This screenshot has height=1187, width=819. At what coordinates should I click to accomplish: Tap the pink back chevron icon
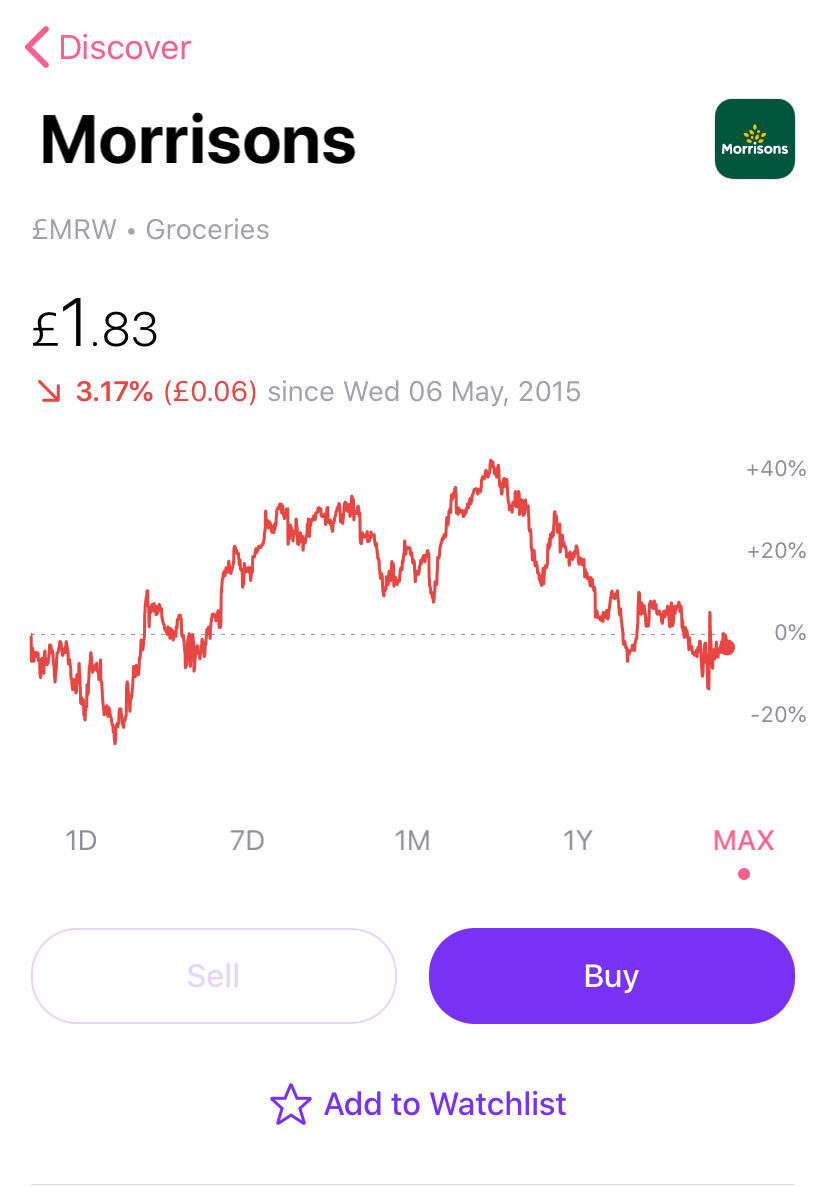pyautogui.click(x=37, y=47)
